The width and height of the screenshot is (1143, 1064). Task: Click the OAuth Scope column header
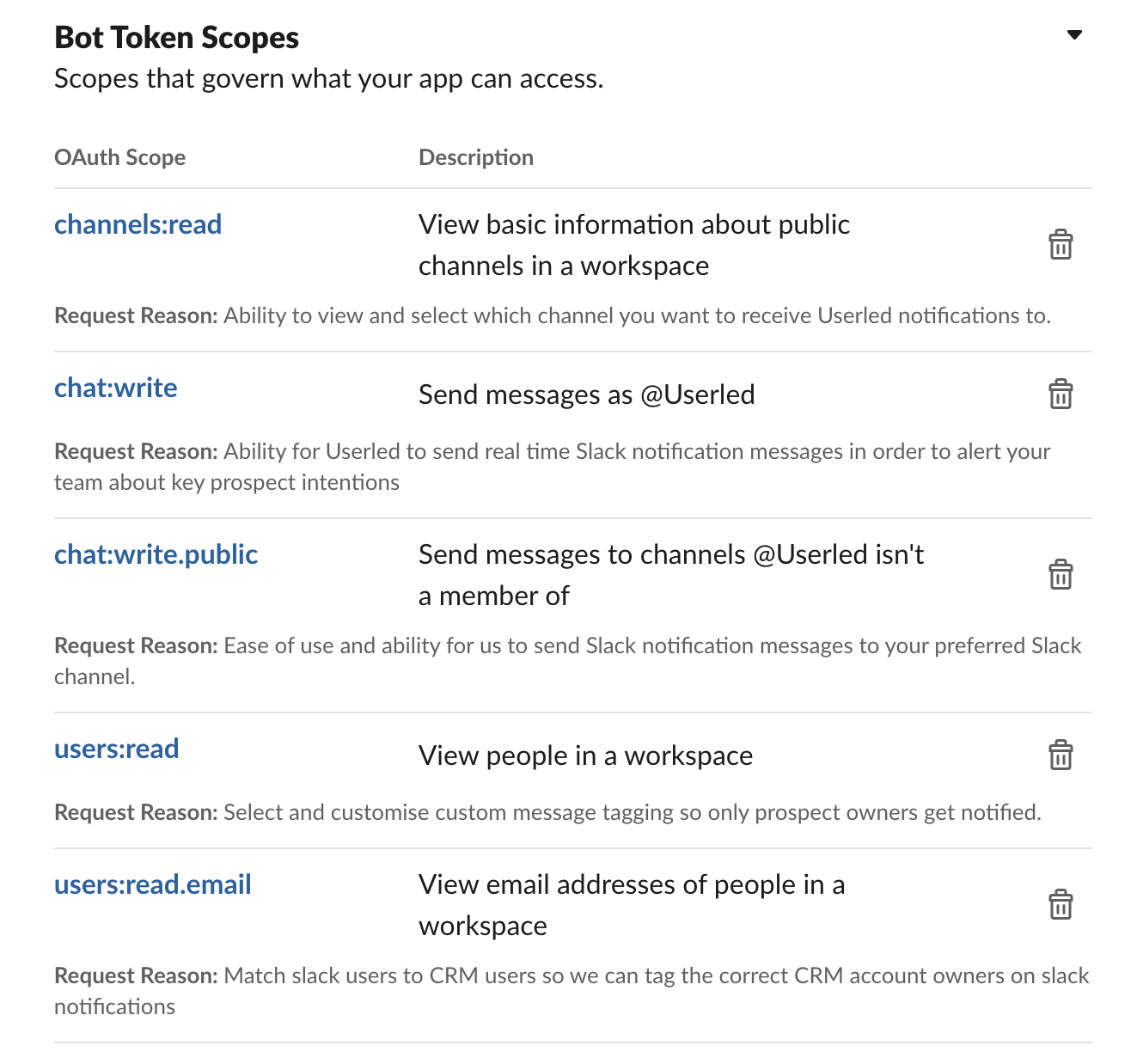tap(119, 157)
